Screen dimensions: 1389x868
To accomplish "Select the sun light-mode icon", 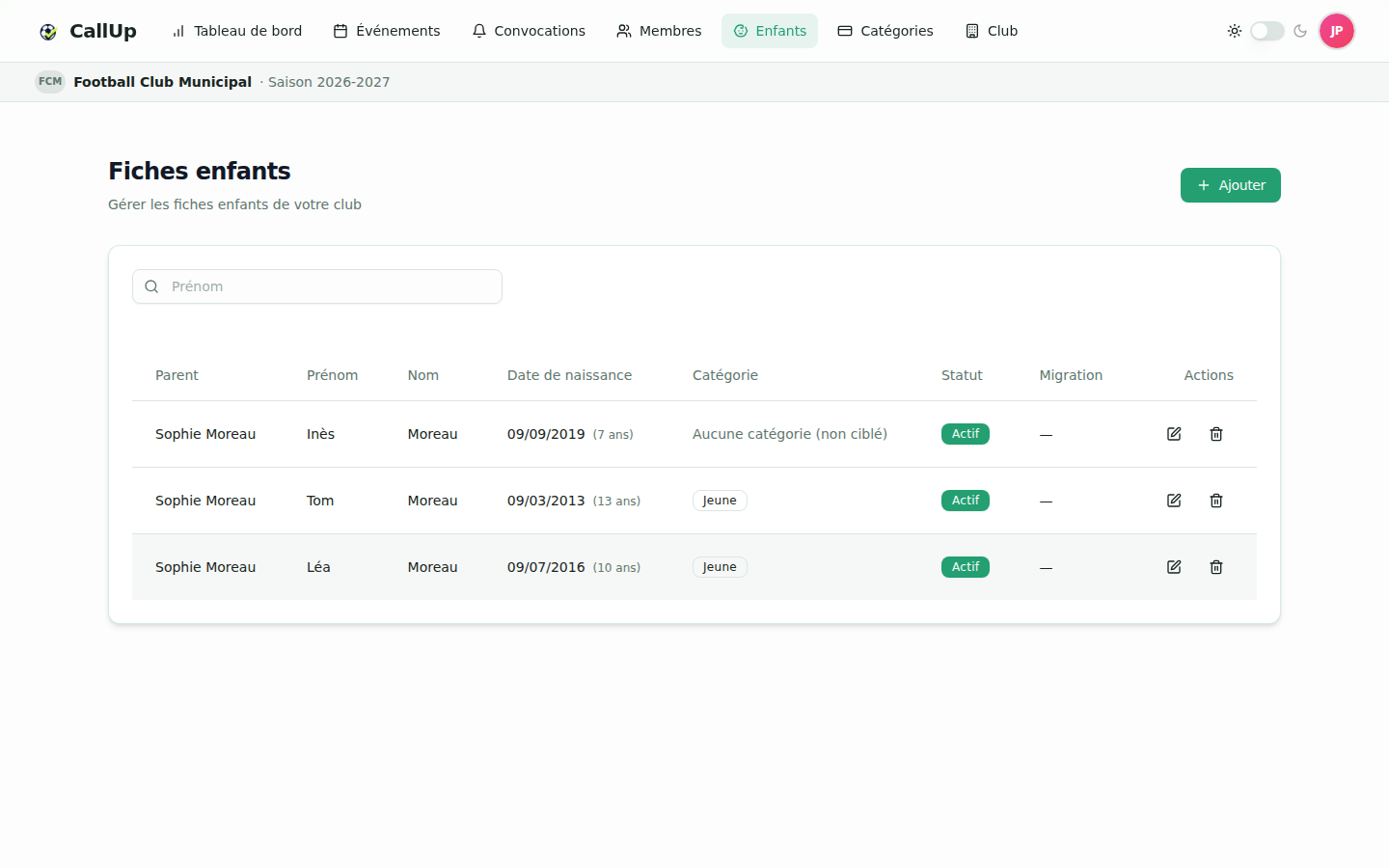I will pos(1235,31).
